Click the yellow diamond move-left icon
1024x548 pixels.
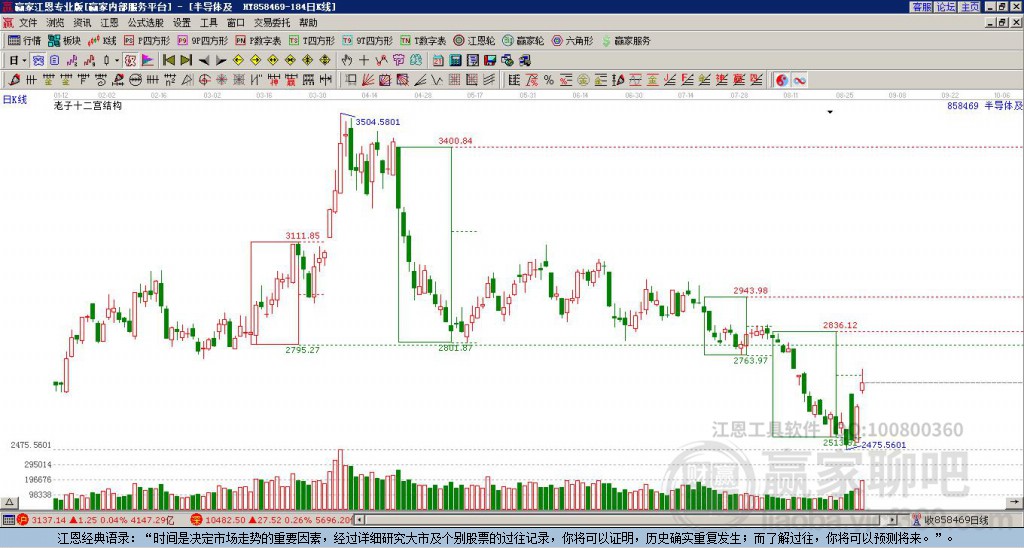(x=238, y=60)
